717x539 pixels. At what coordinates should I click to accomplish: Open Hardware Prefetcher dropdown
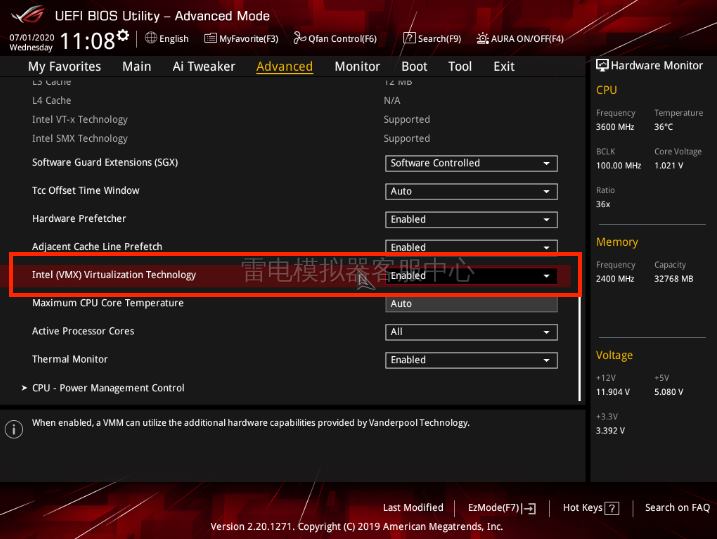(x=471, y=219)
